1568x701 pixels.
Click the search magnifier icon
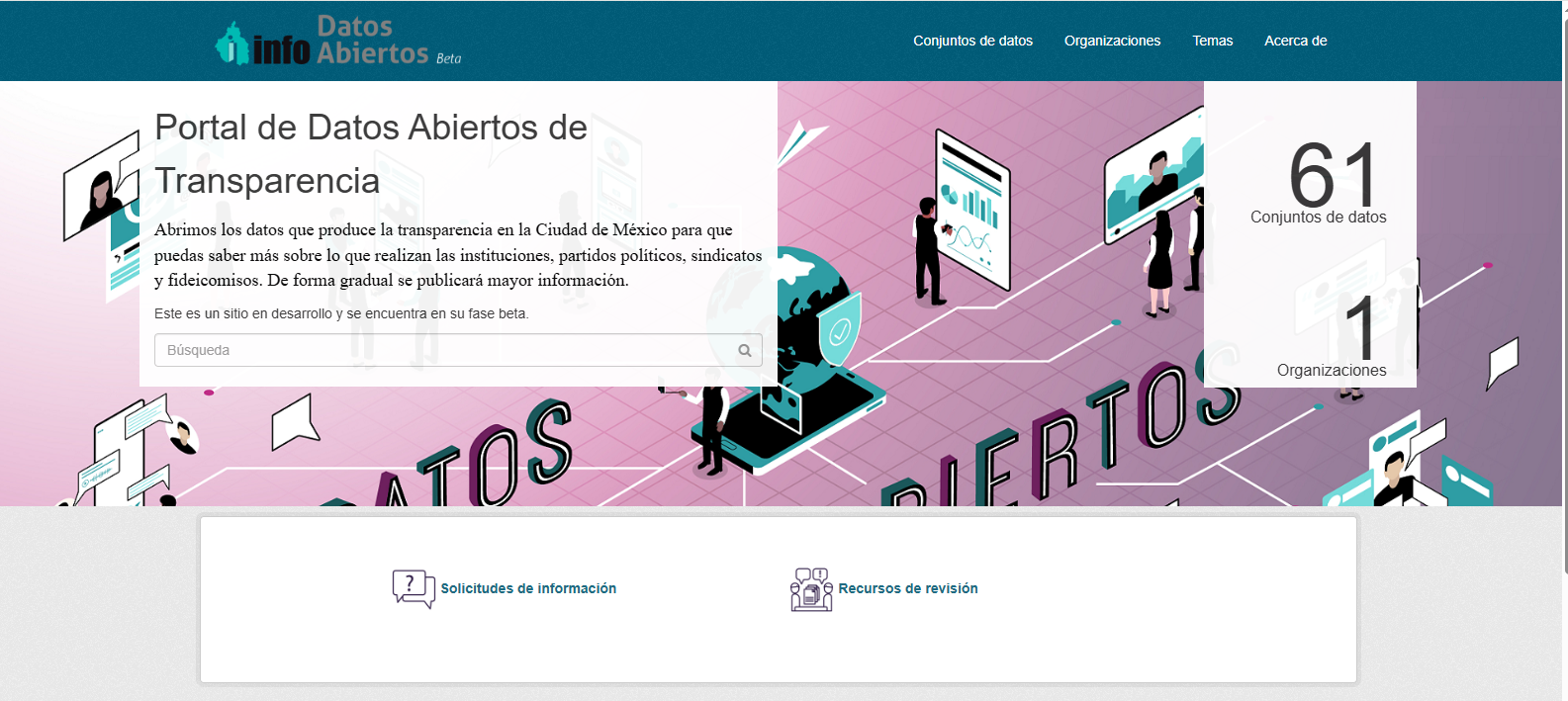tap(745, 351)
